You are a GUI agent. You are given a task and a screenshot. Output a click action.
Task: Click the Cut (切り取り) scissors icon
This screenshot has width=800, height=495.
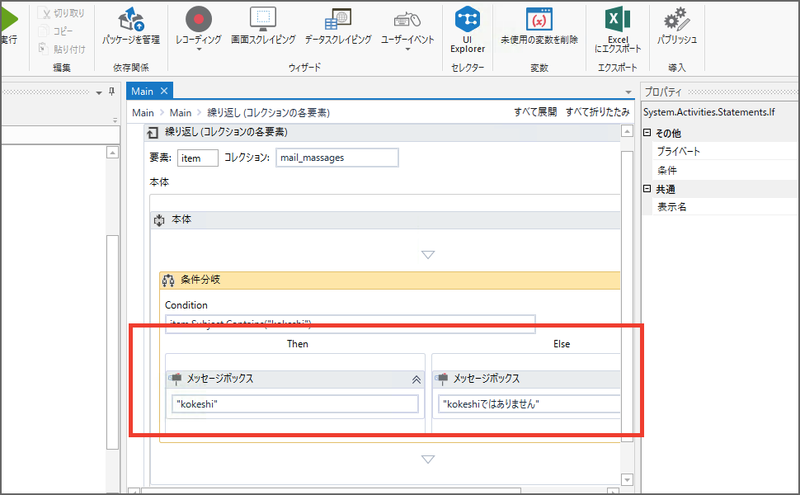tap(45, 13)
